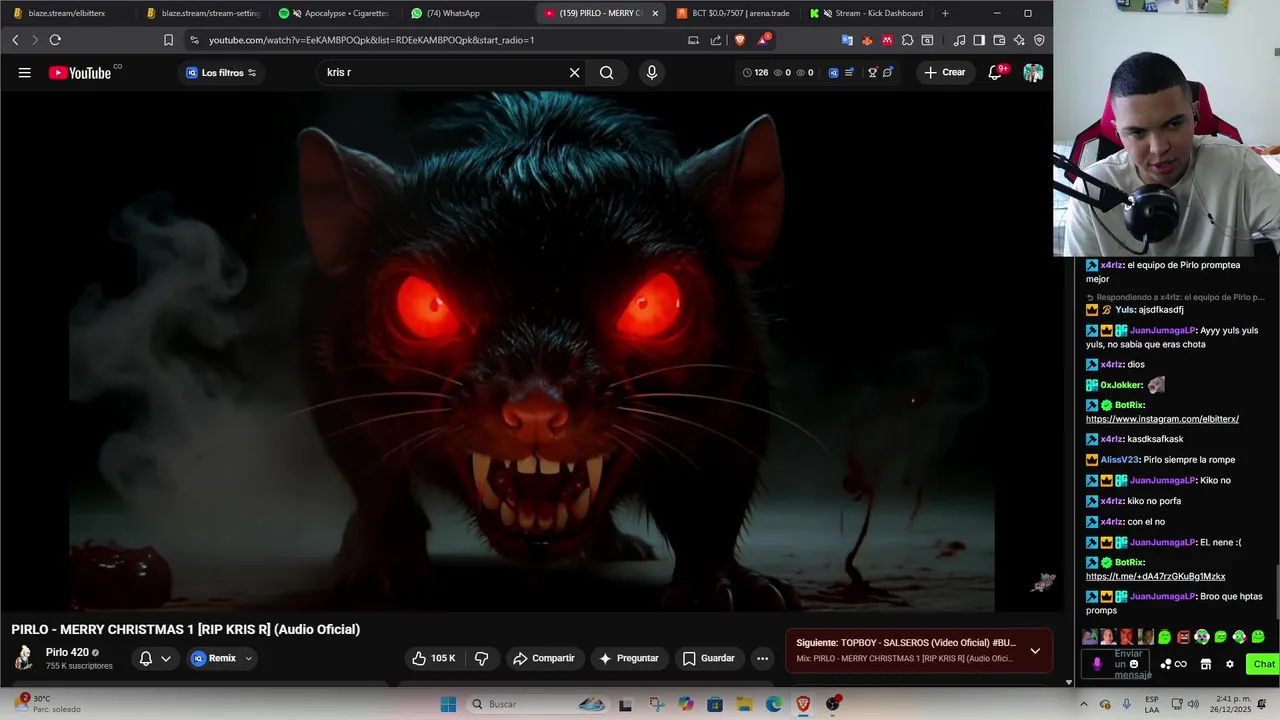Open Microsoft Edge from taskbar
Screen dimensions: 1280x720
point(774,704)
